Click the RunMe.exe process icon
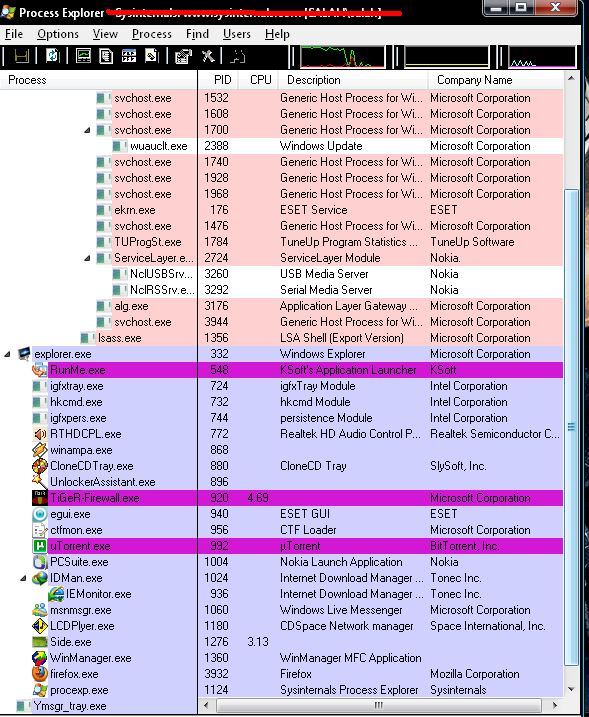 tap(40, 370)
